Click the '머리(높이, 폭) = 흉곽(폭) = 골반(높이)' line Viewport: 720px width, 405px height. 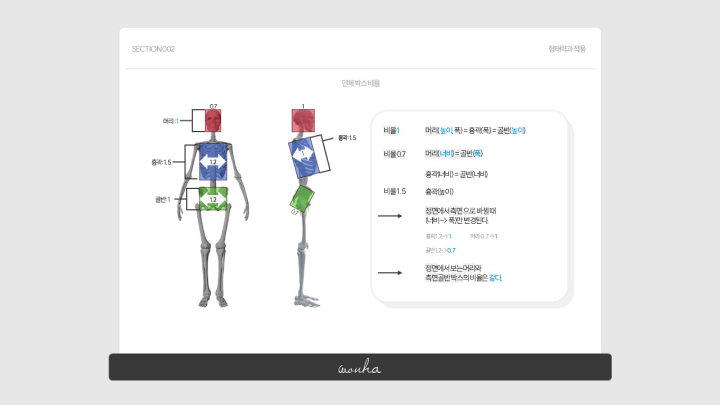[x=475, y=130]
